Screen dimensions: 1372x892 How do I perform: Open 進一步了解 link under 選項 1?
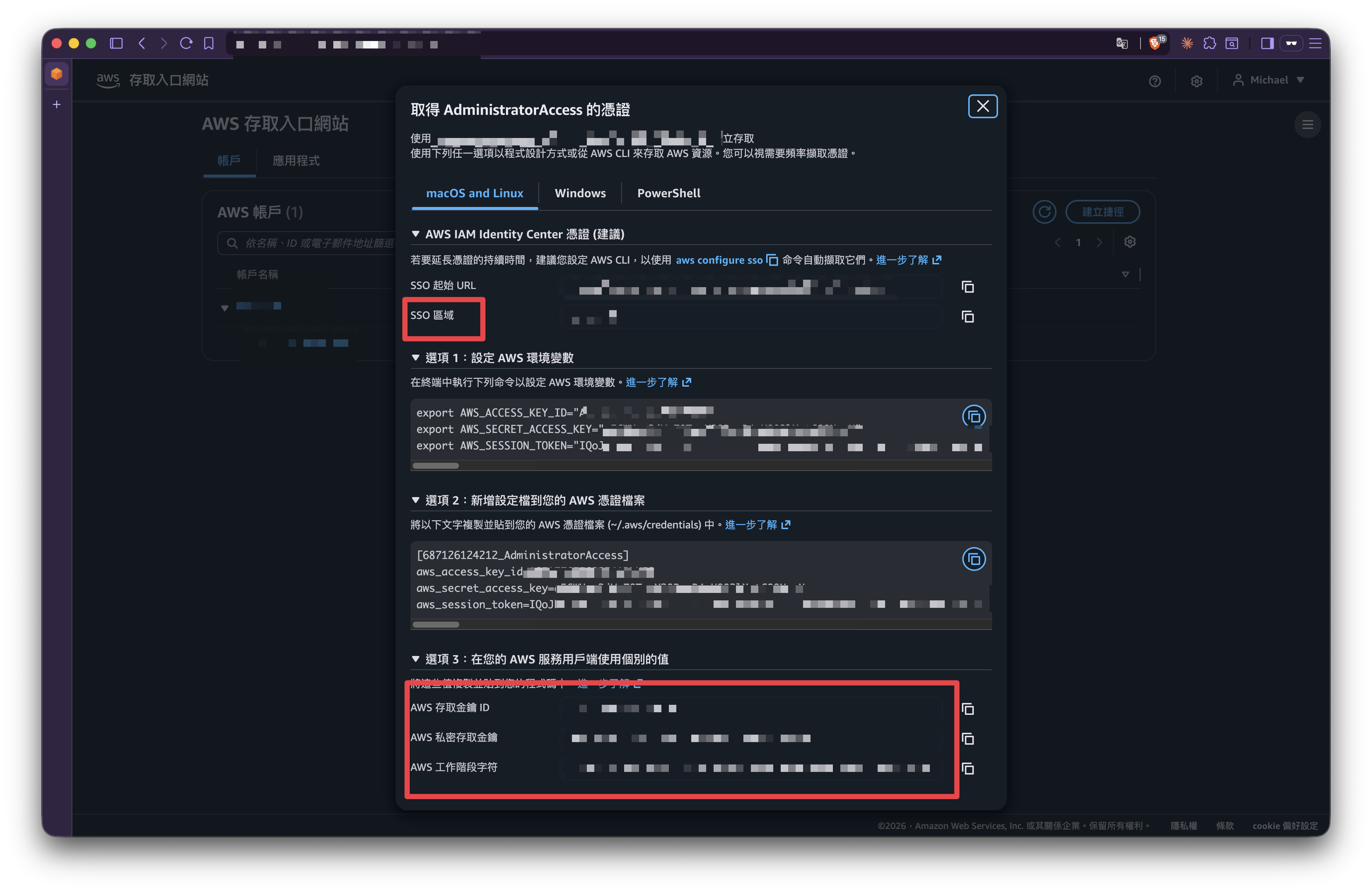[x=658, y=382]
